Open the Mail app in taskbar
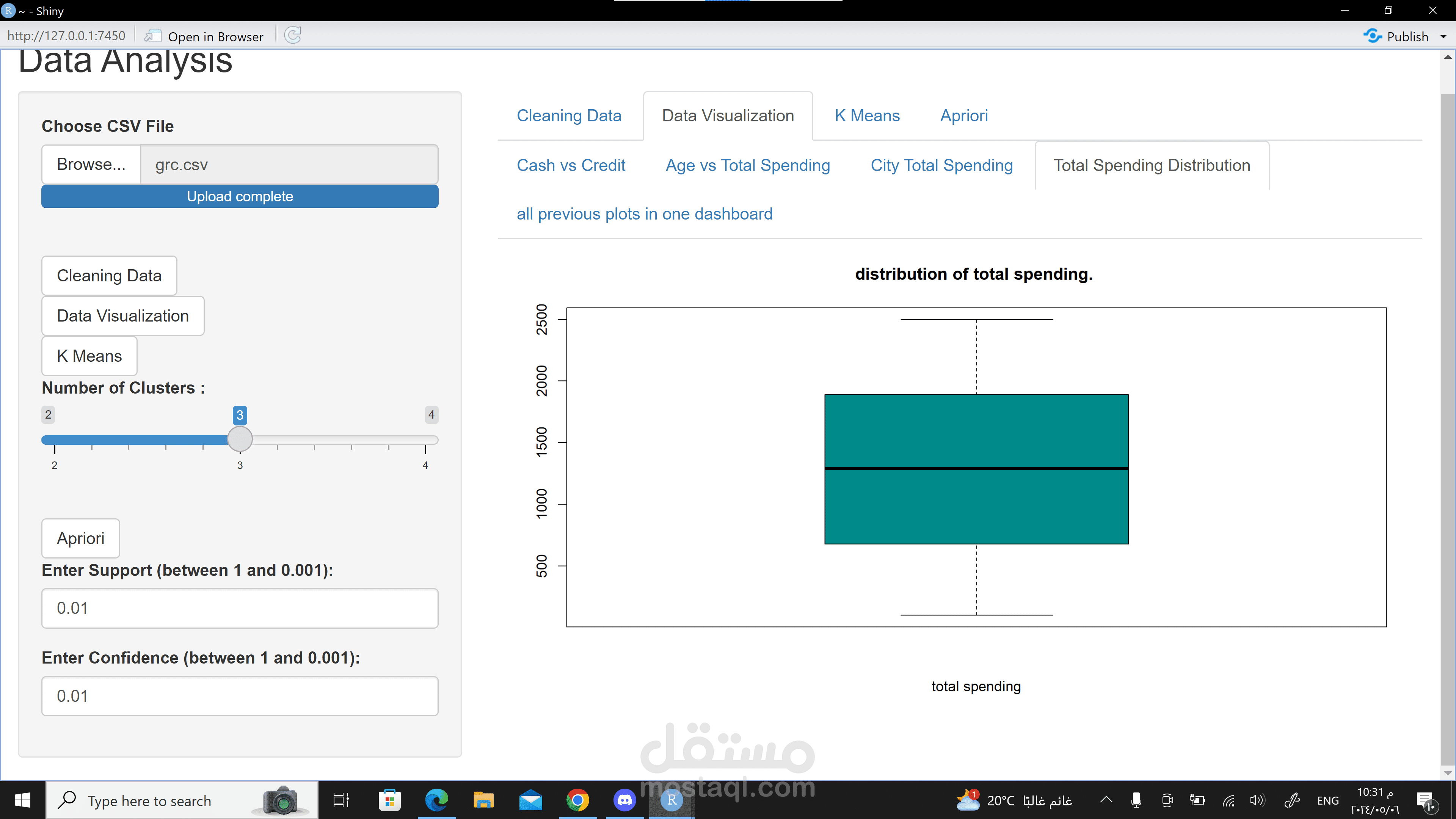 pyautogui.click(x=530, y=800)
